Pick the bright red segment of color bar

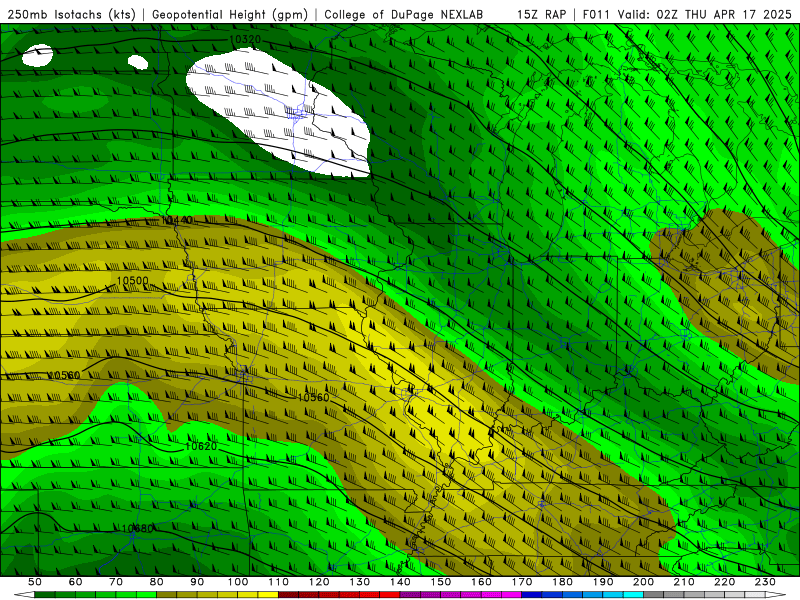(390, 595)
